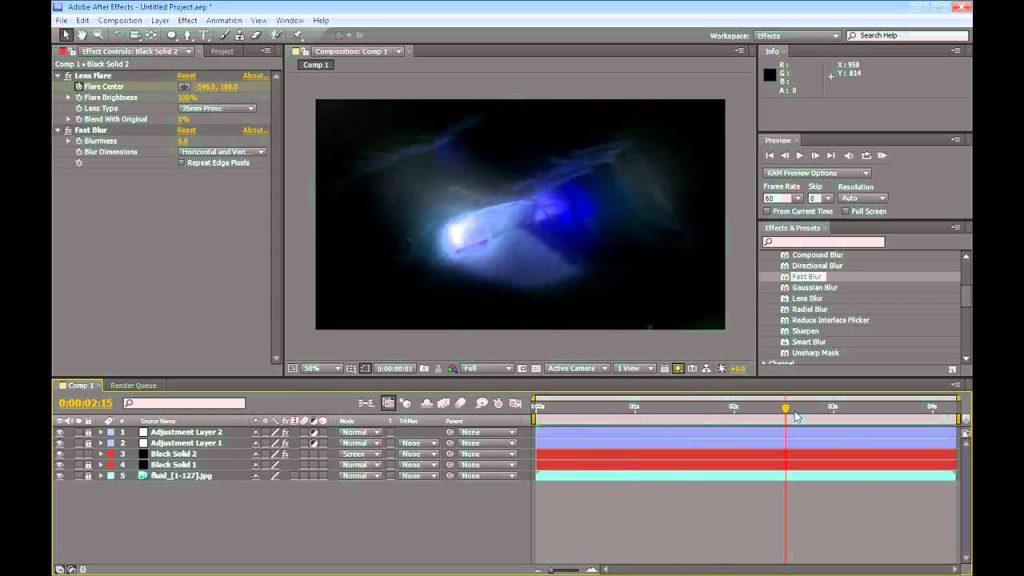Unlock Black Solid 1 layer lock

coord(88,465)
